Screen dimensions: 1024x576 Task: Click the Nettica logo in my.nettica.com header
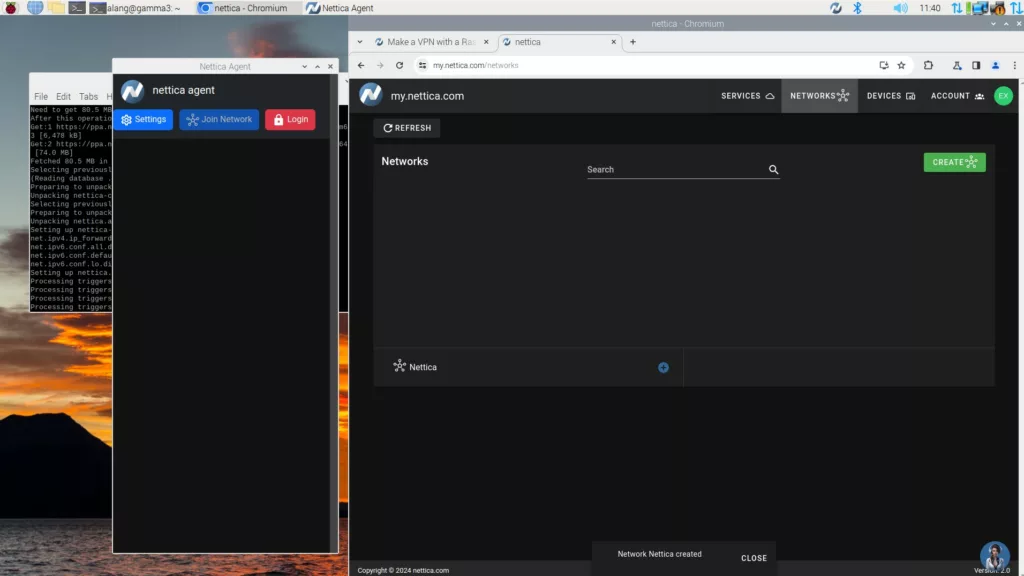371,95
